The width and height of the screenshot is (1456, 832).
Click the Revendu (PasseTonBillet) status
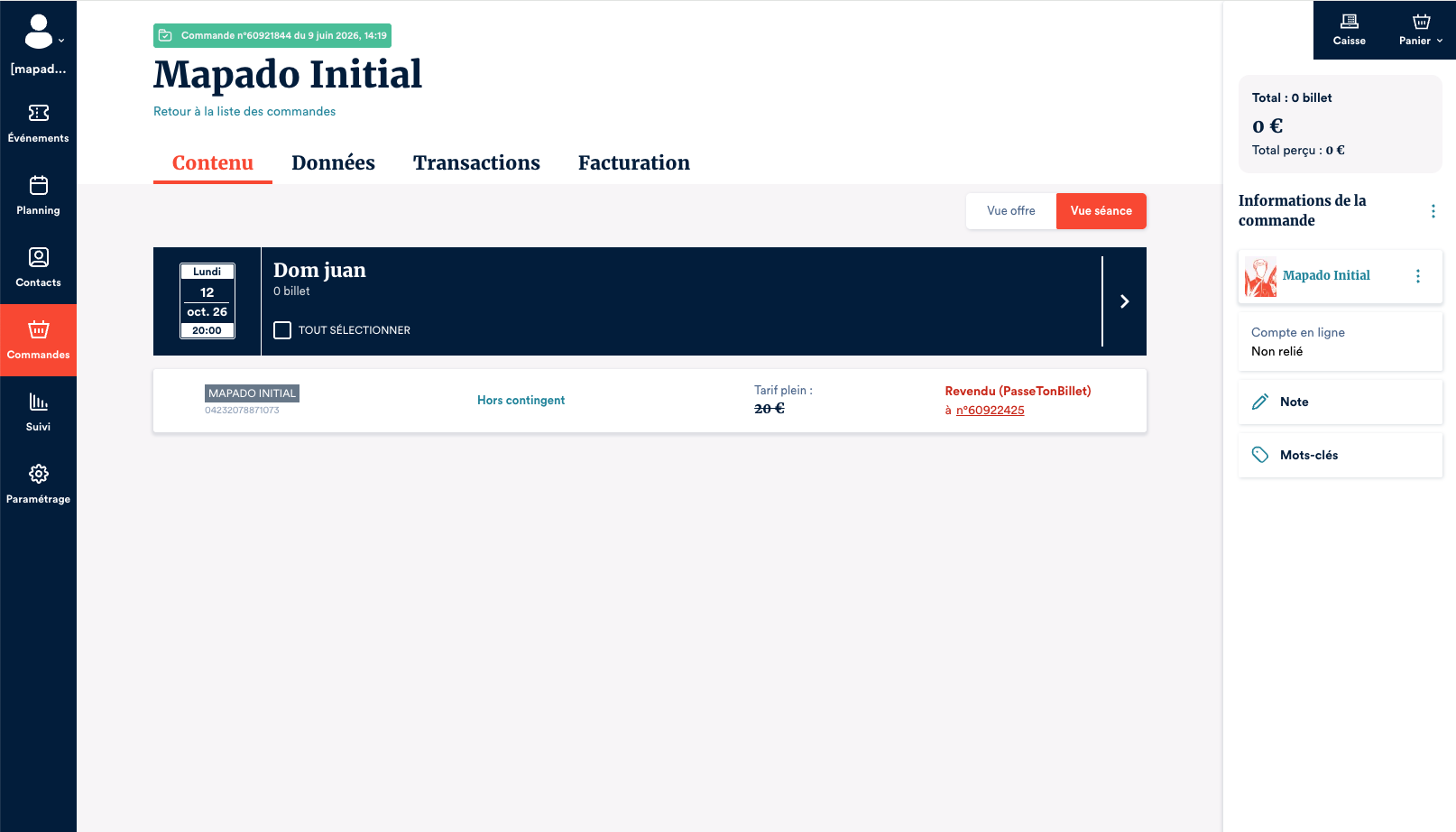pyautogui.click(x=1018, y=391)
